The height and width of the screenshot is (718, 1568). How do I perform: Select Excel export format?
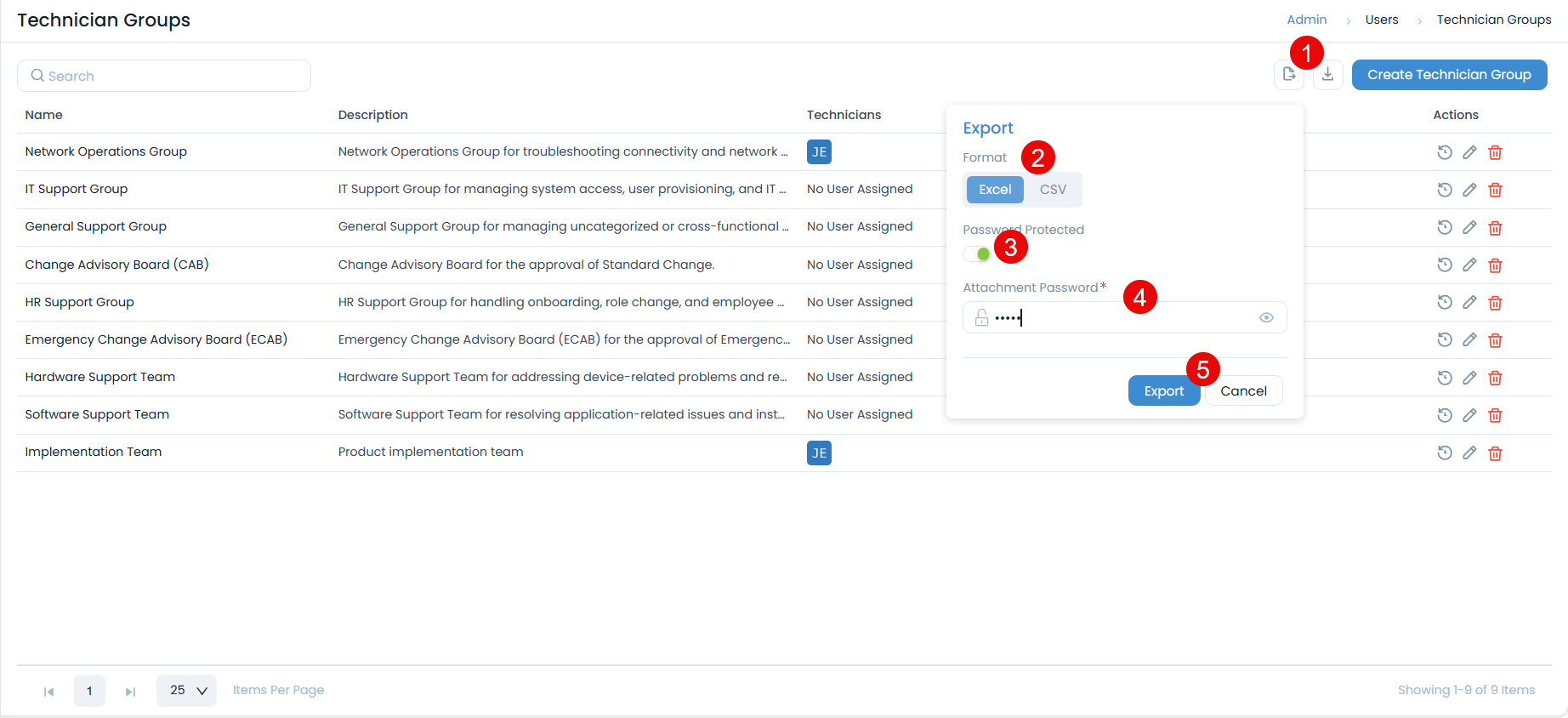pos(995,190)
